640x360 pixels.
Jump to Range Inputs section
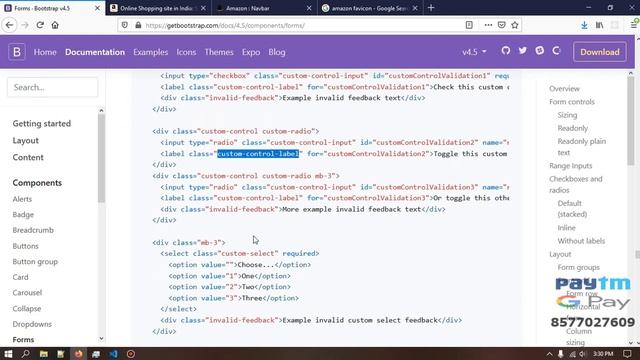click(x=570, y=166)
